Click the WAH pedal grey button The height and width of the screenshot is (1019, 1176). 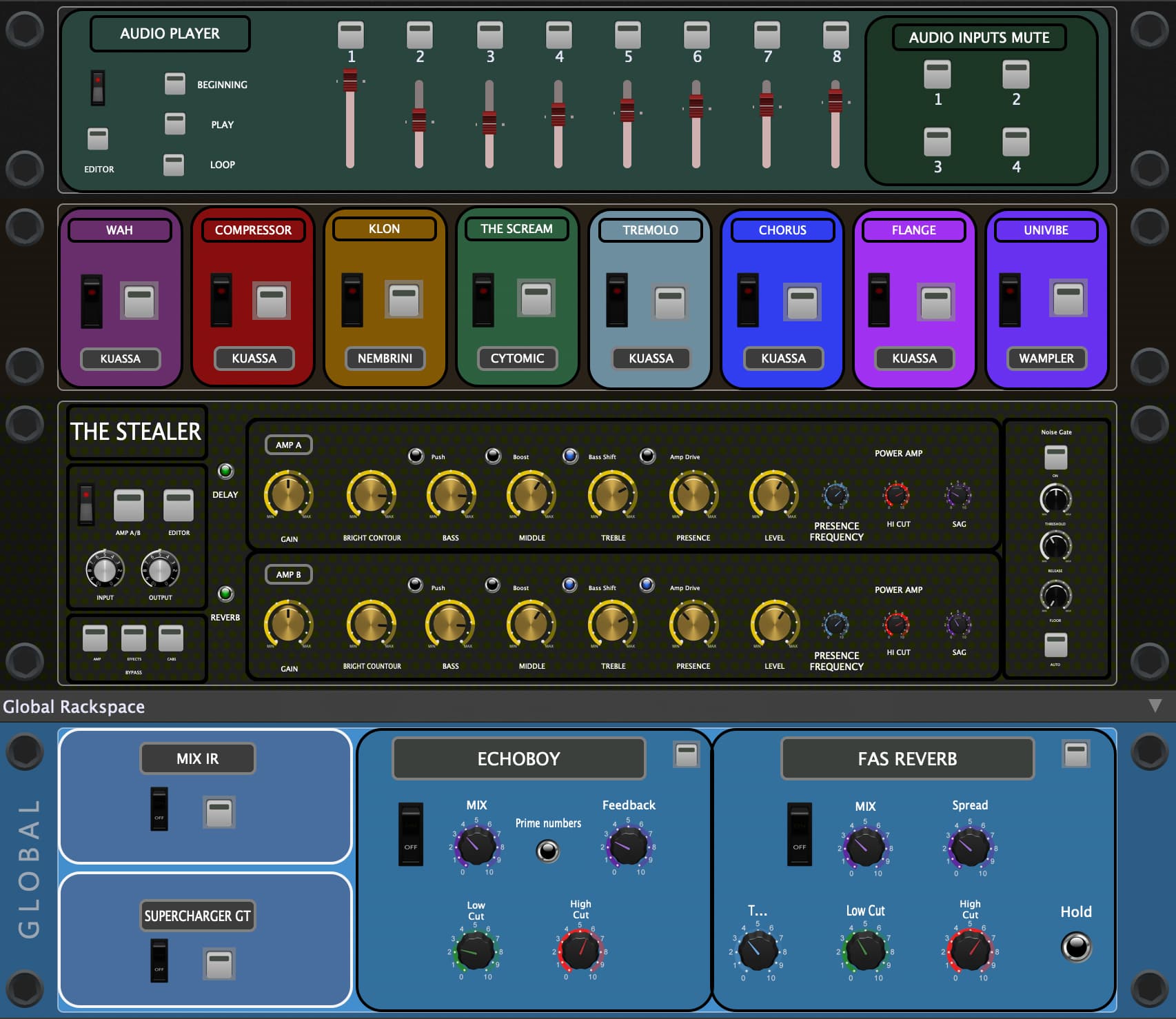pos(139,301)
